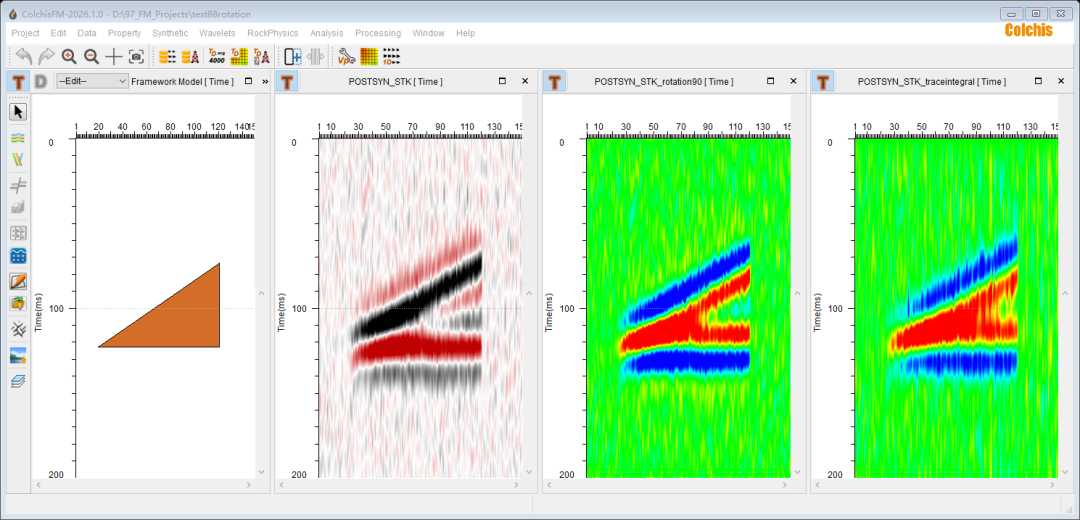Click the horizon layers tool in sidebar

tap(18, 137)
